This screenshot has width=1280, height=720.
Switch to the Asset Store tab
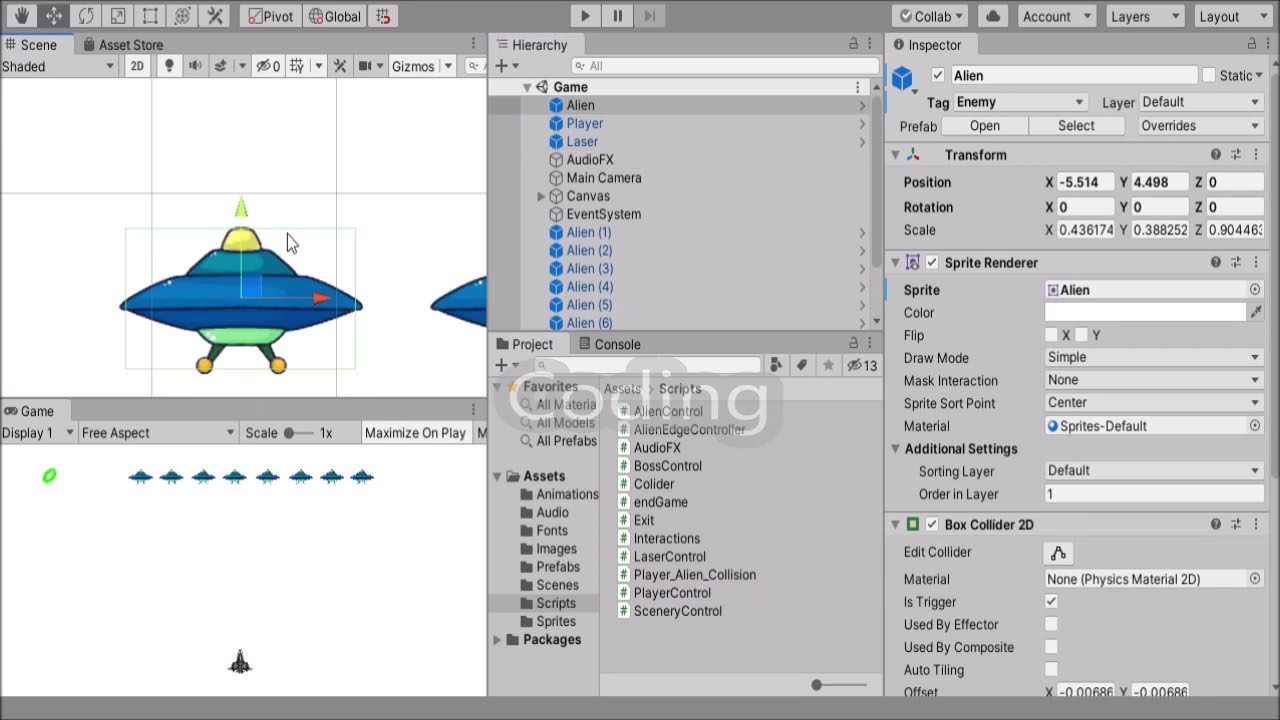(x=123, y=45)
